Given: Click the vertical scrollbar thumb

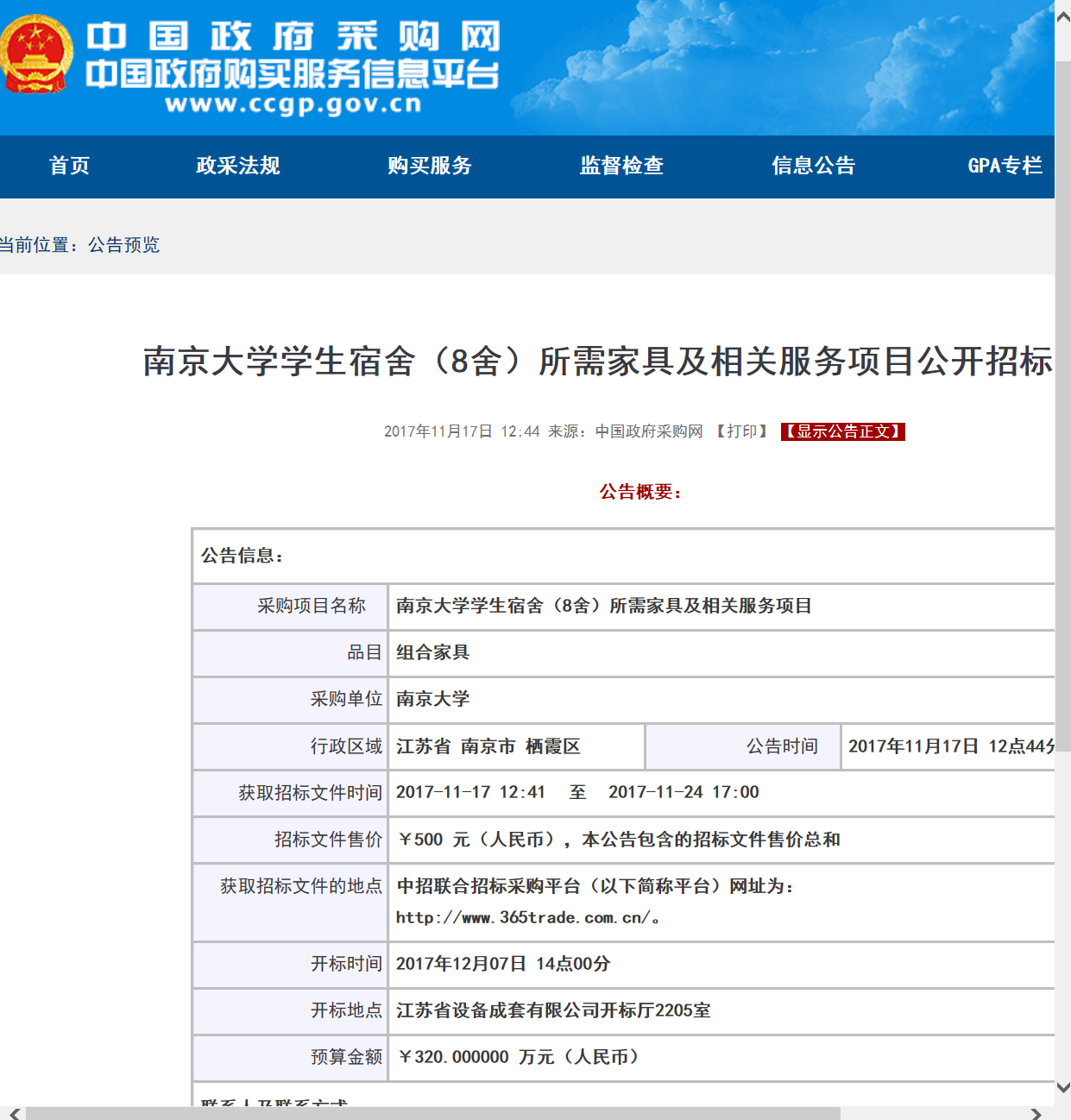Looking at the screenshot, I should (1063, 406).
